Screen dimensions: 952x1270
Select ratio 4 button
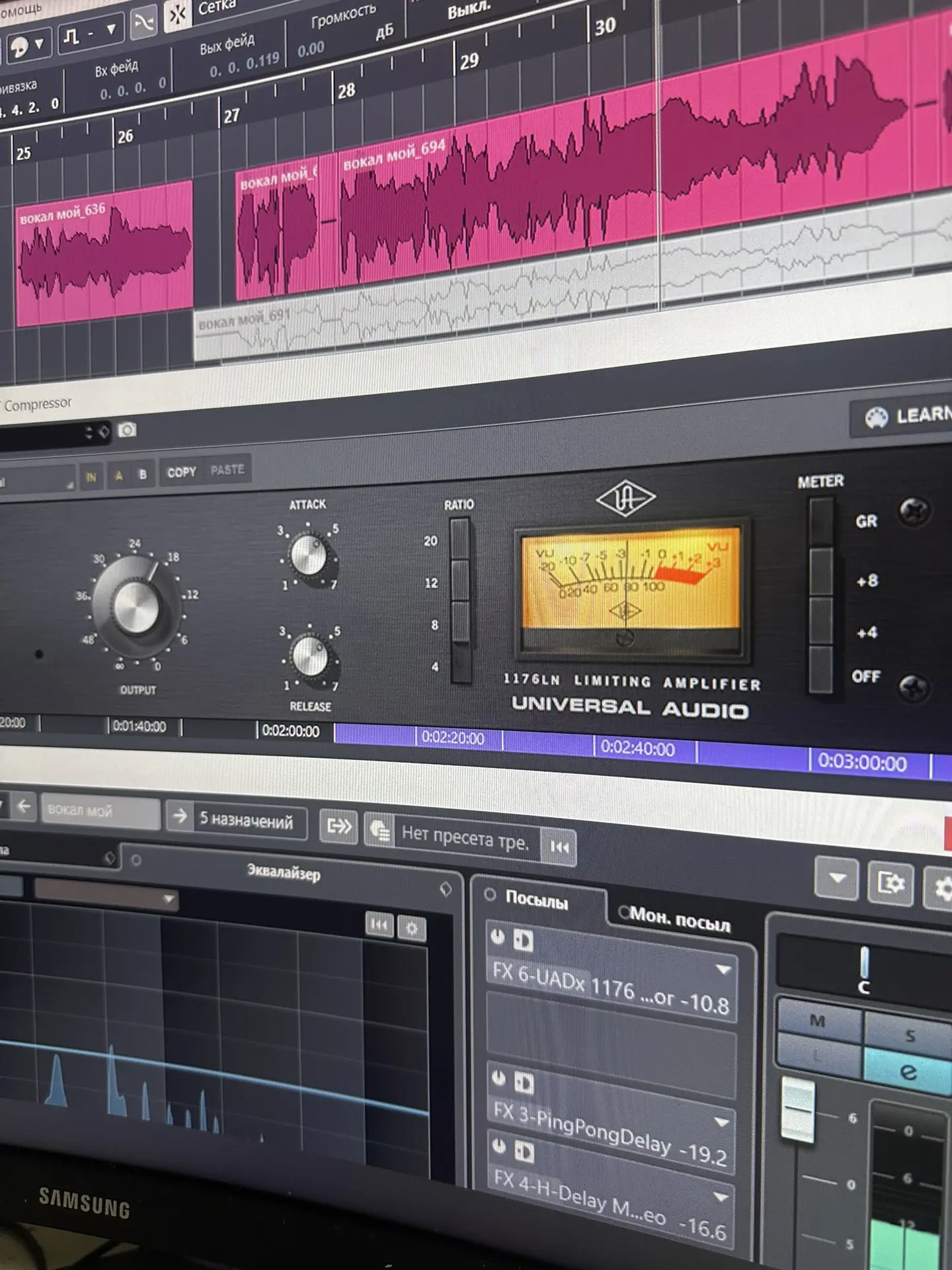pos(461,663)
